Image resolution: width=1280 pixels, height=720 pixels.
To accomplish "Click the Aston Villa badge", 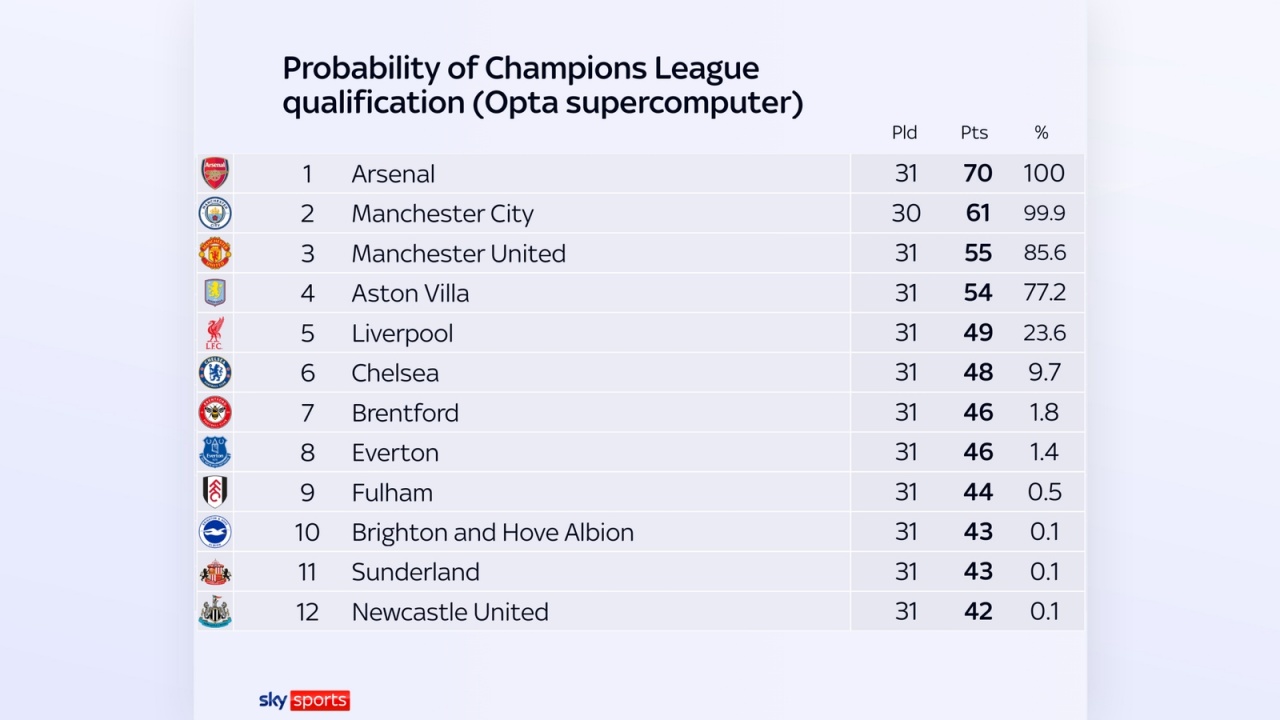I will 215,293.
